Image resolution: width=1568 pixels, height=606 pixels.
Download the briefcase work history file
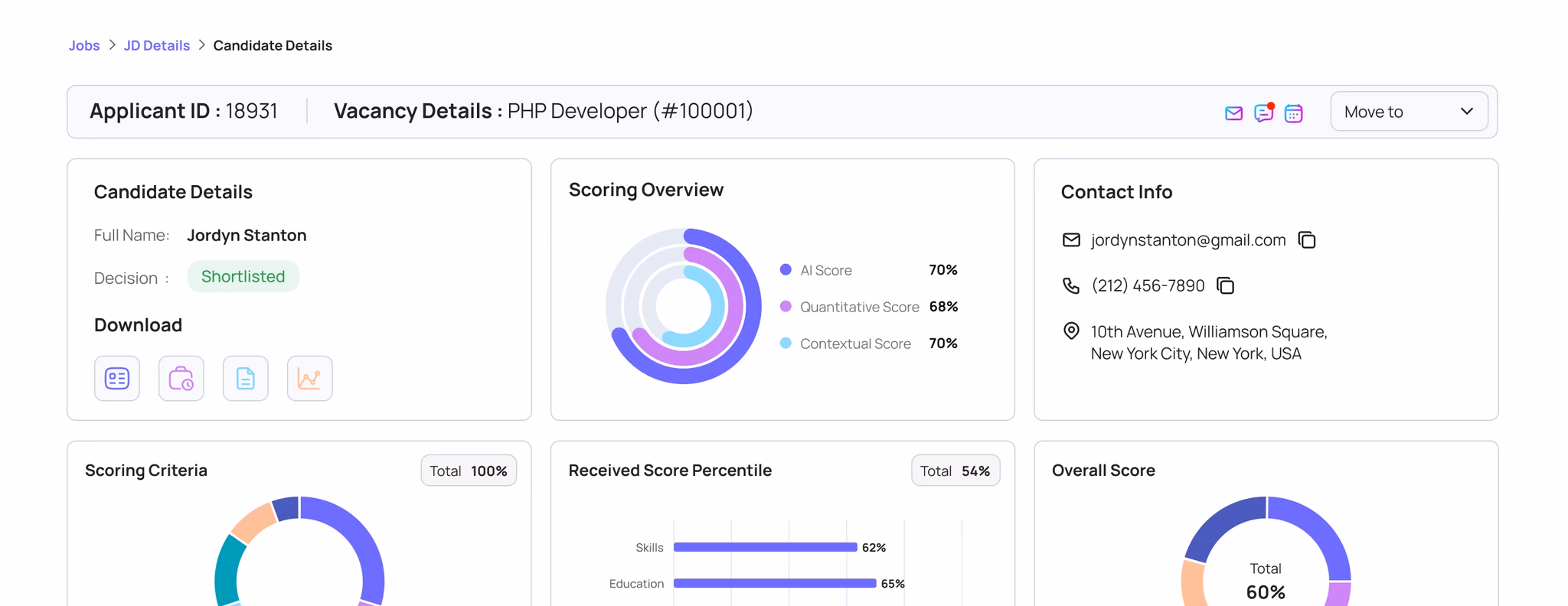181,378
